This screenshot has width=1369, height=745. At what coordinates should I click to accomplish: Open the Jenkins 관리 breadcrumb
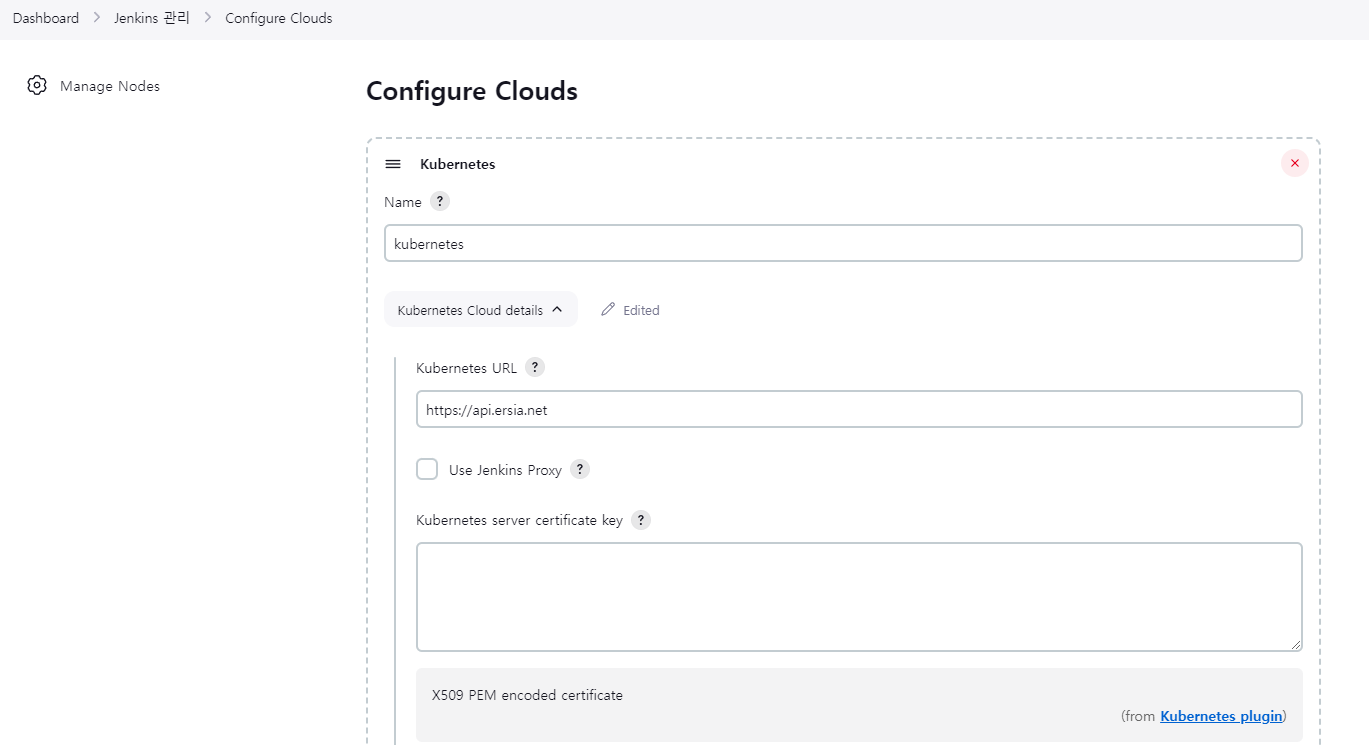152,18
